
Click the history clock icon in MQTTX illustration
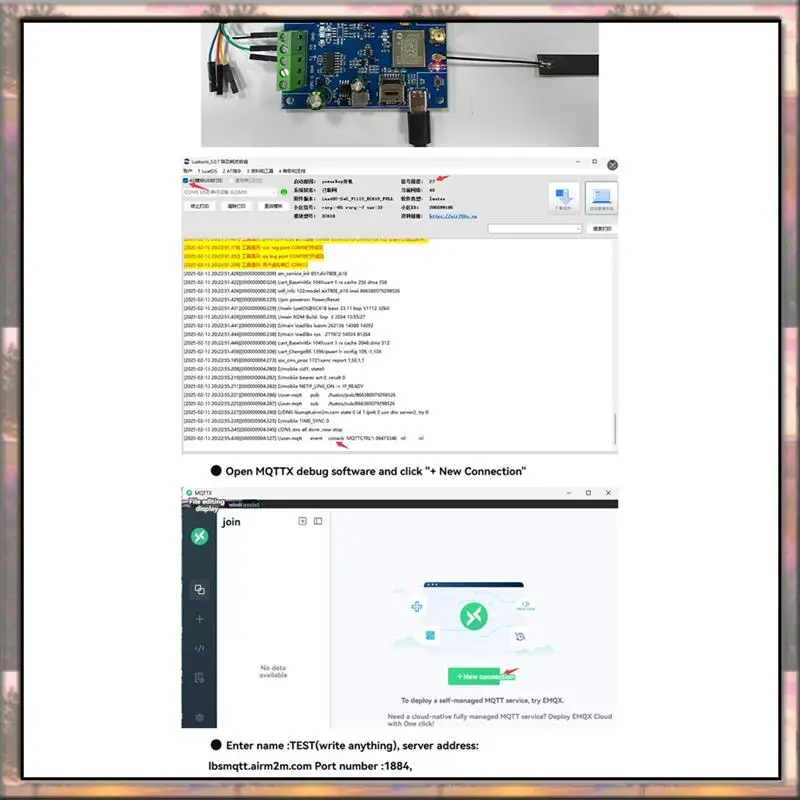point(520,636)
